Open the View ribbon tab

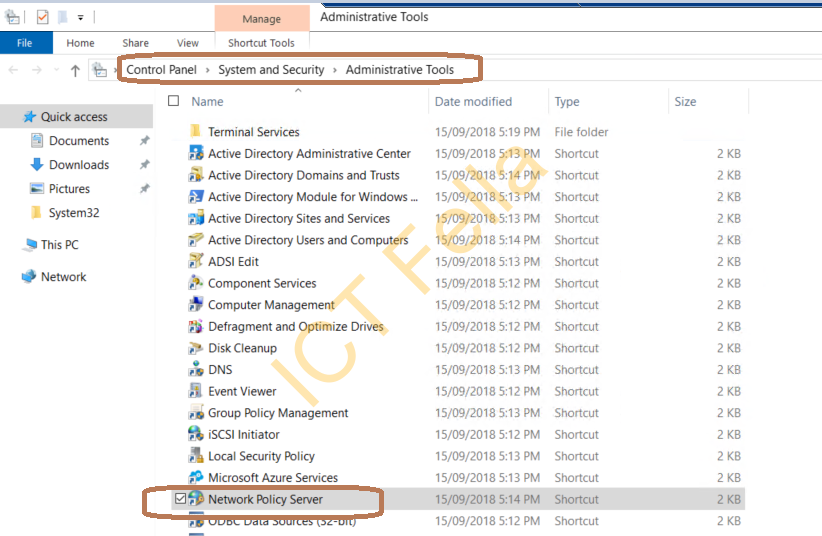(x=188, y=43)
